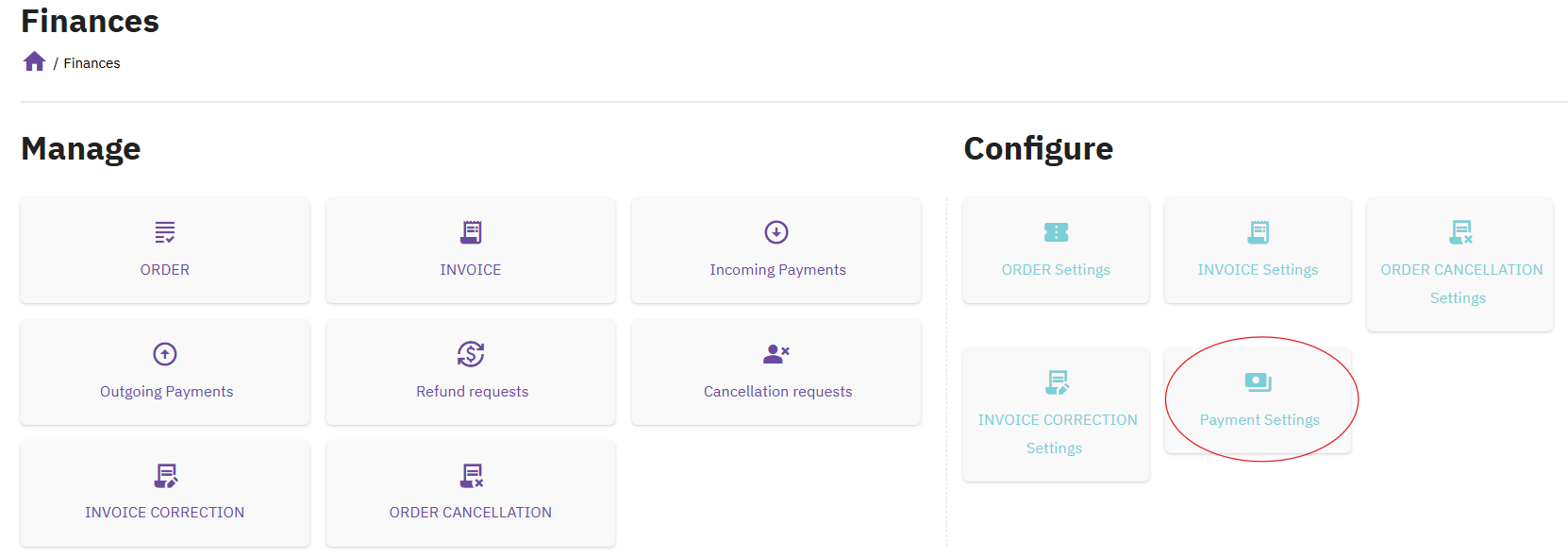Click the ORDER Settings ticket icon

(1057, 232)
